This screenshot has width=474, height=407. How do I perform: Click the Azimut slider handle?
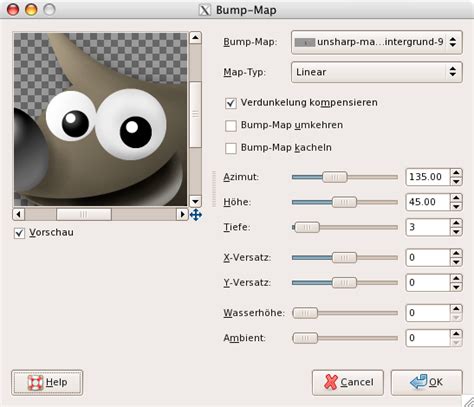(335, 177)
